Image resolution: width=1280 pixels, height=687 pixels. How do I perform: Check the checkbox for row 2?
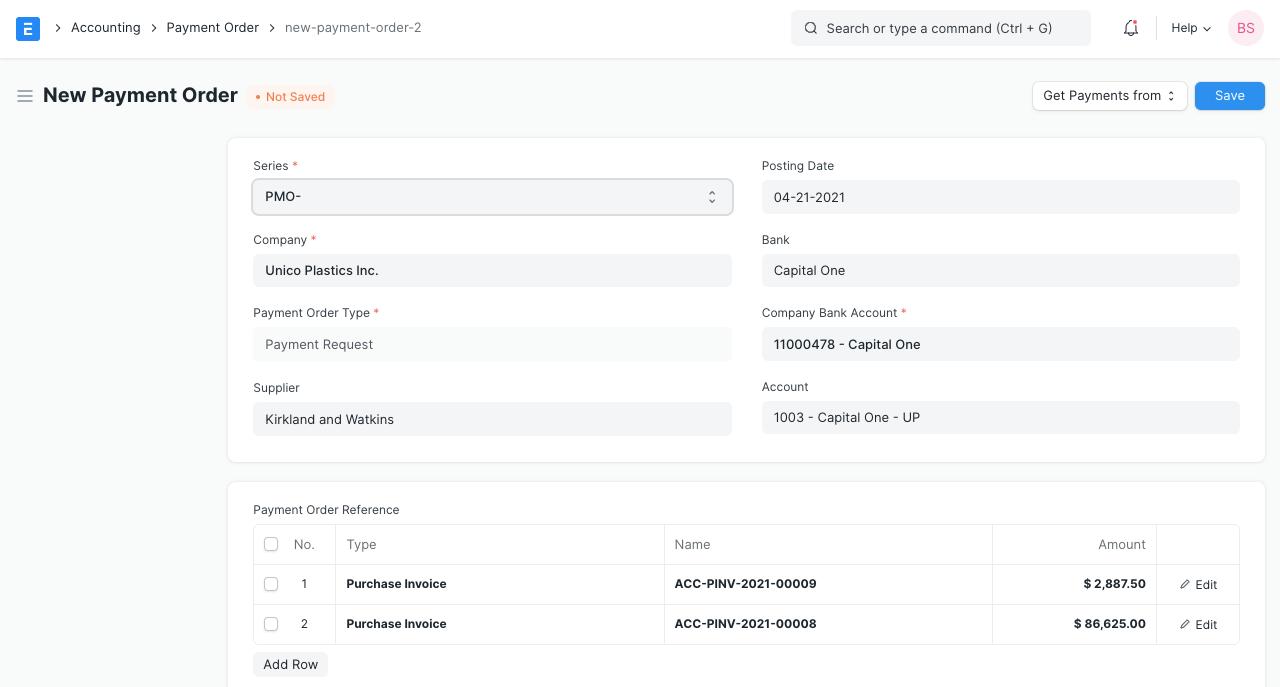click(x=271, y=624)
